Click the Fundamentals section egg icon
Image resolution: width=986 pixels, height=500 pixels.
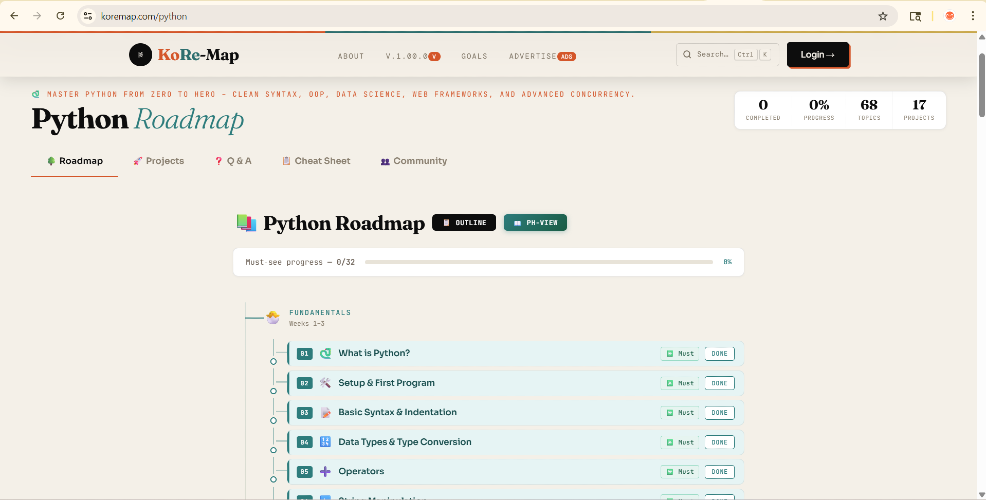click(273, 317)
